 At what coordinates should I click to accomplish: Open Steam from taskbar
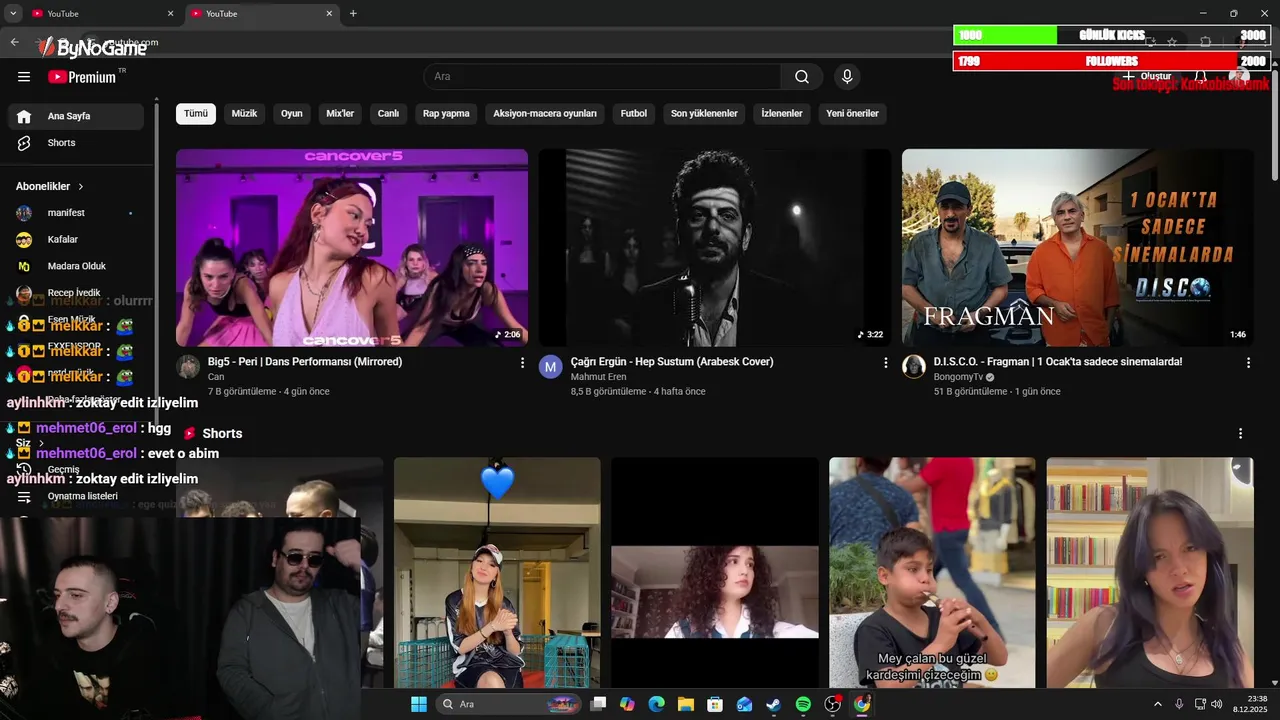[x=774, y=704]
